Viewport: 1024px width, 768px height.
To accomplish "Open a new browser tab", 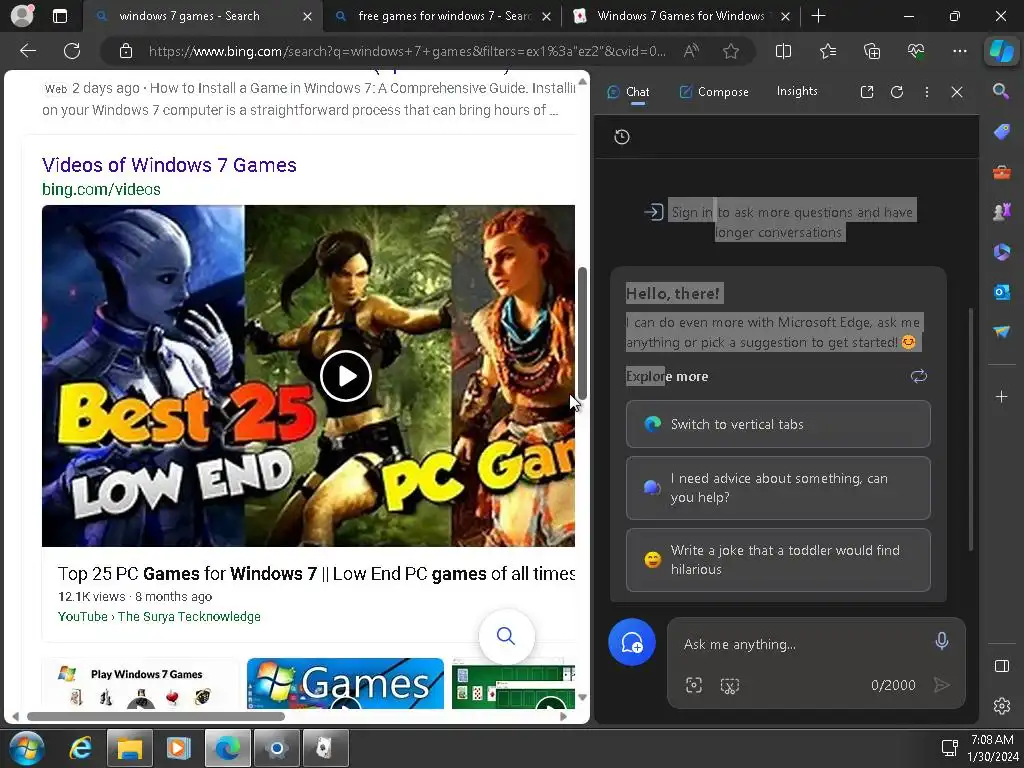I will click(x=818, y=16).
